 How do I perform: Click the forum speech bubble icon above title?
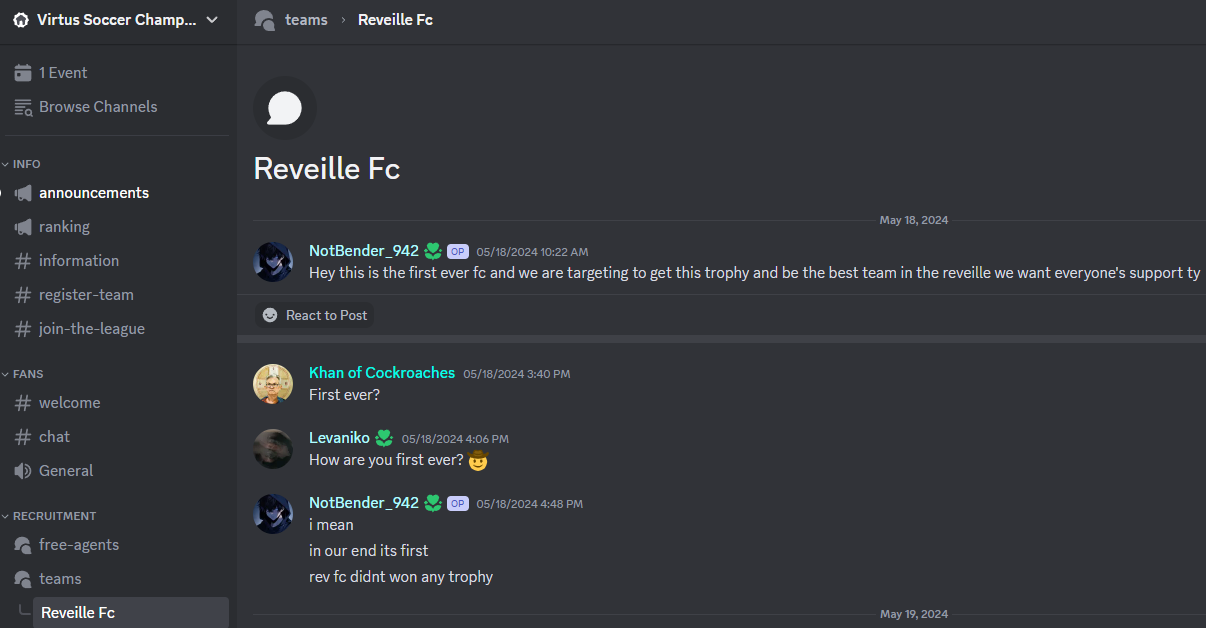(x=285, y=108)
